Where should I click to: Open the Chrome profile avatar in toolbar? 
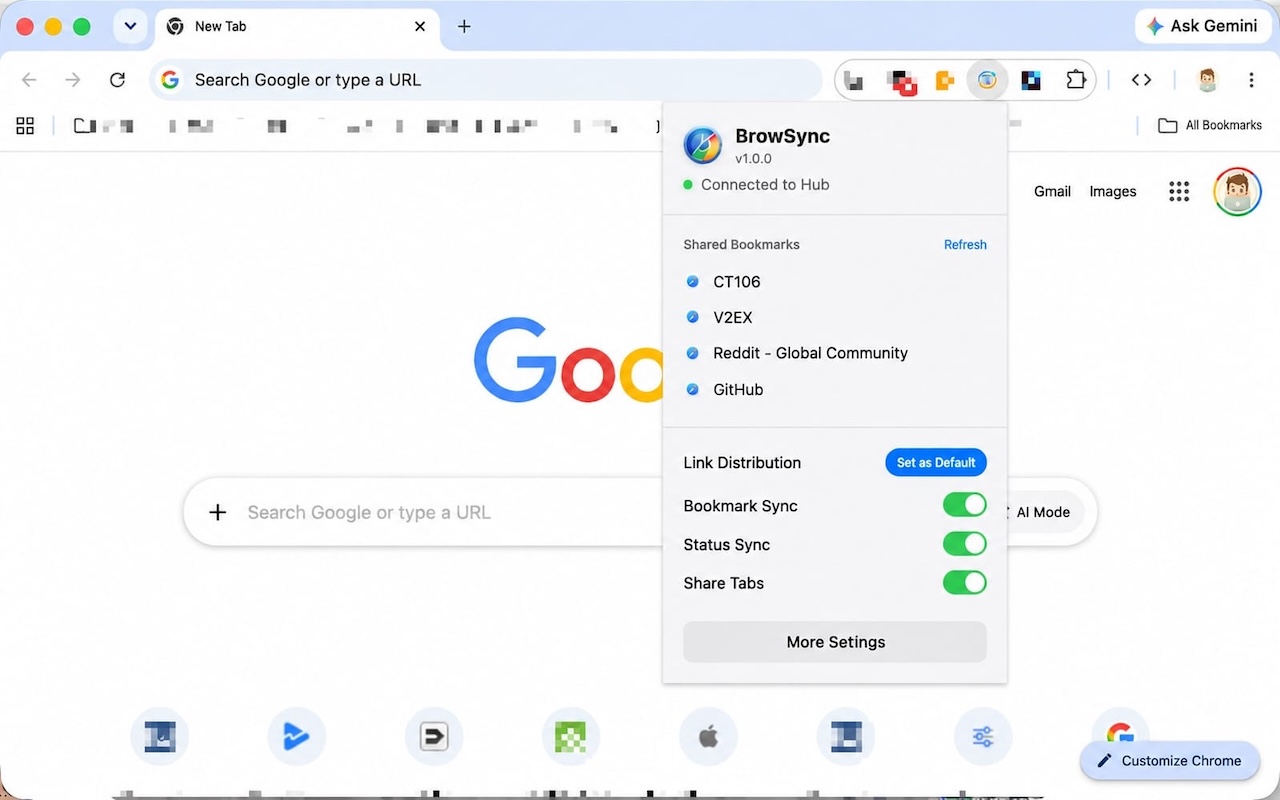coord(1207,80)
